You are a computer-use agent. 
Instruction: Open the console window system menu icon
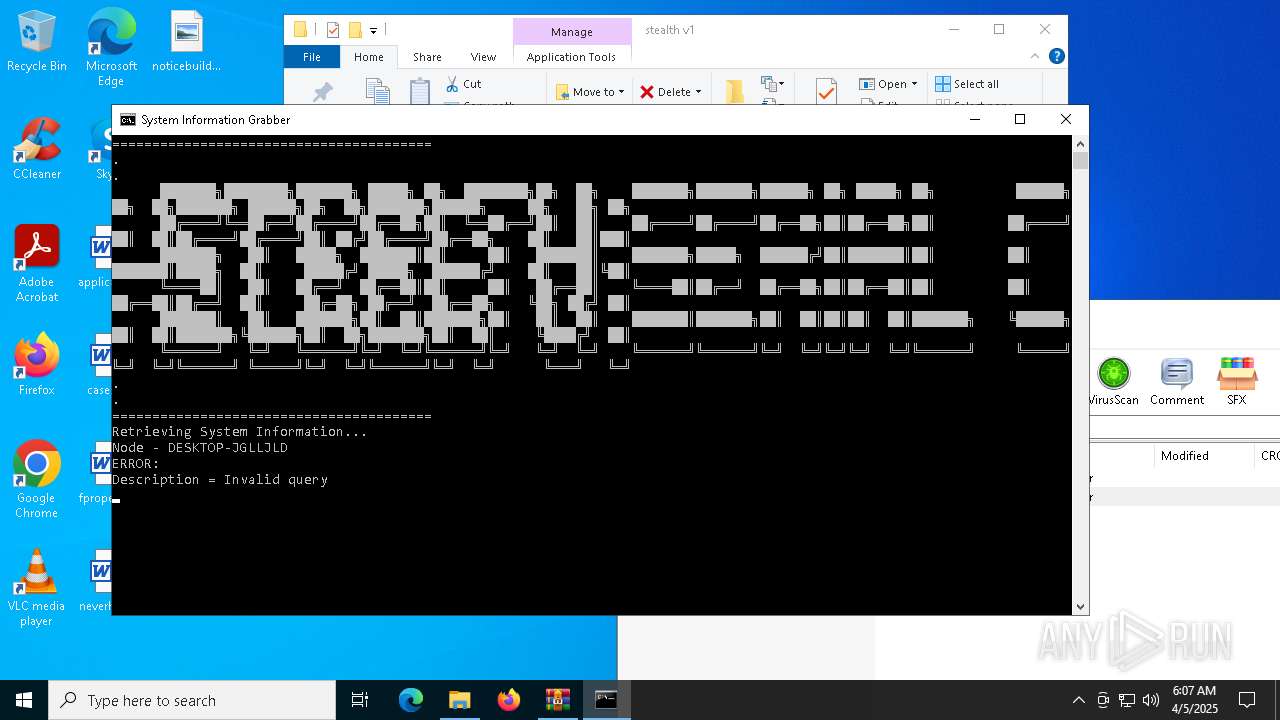[x=128, y=119]
